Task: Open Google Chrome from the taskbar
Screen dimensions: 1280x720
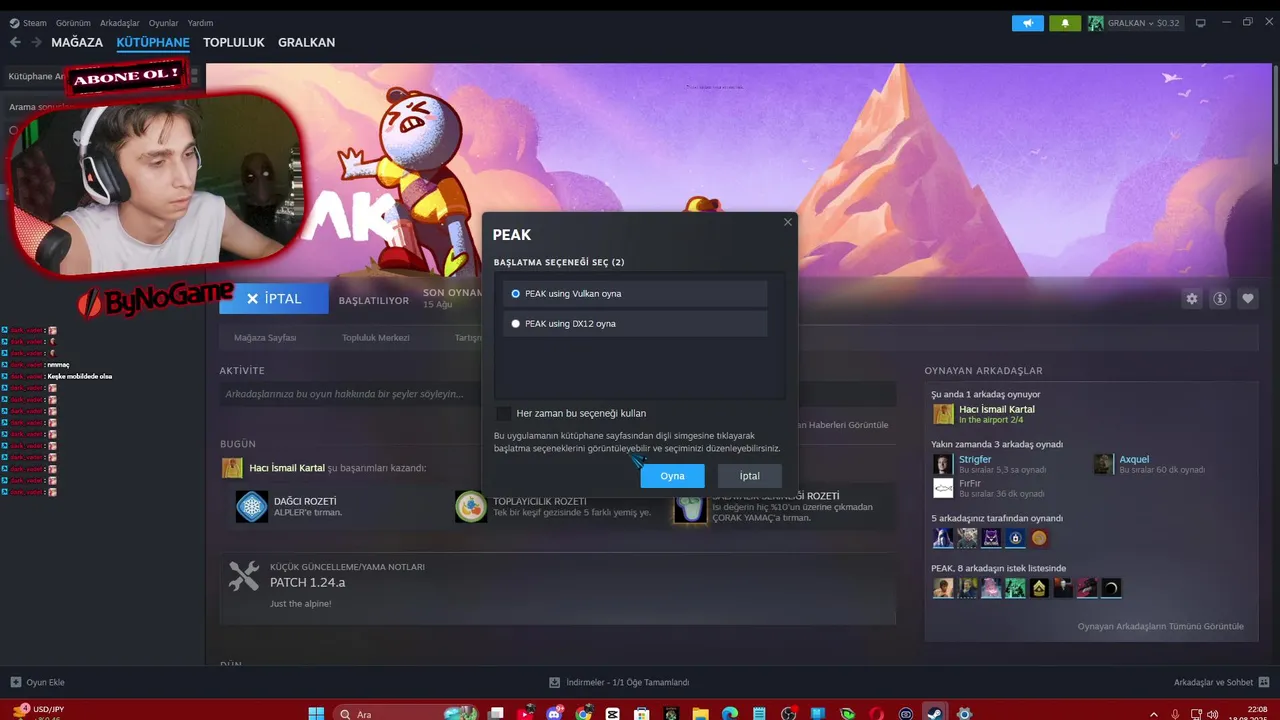Action: (584, 714)
